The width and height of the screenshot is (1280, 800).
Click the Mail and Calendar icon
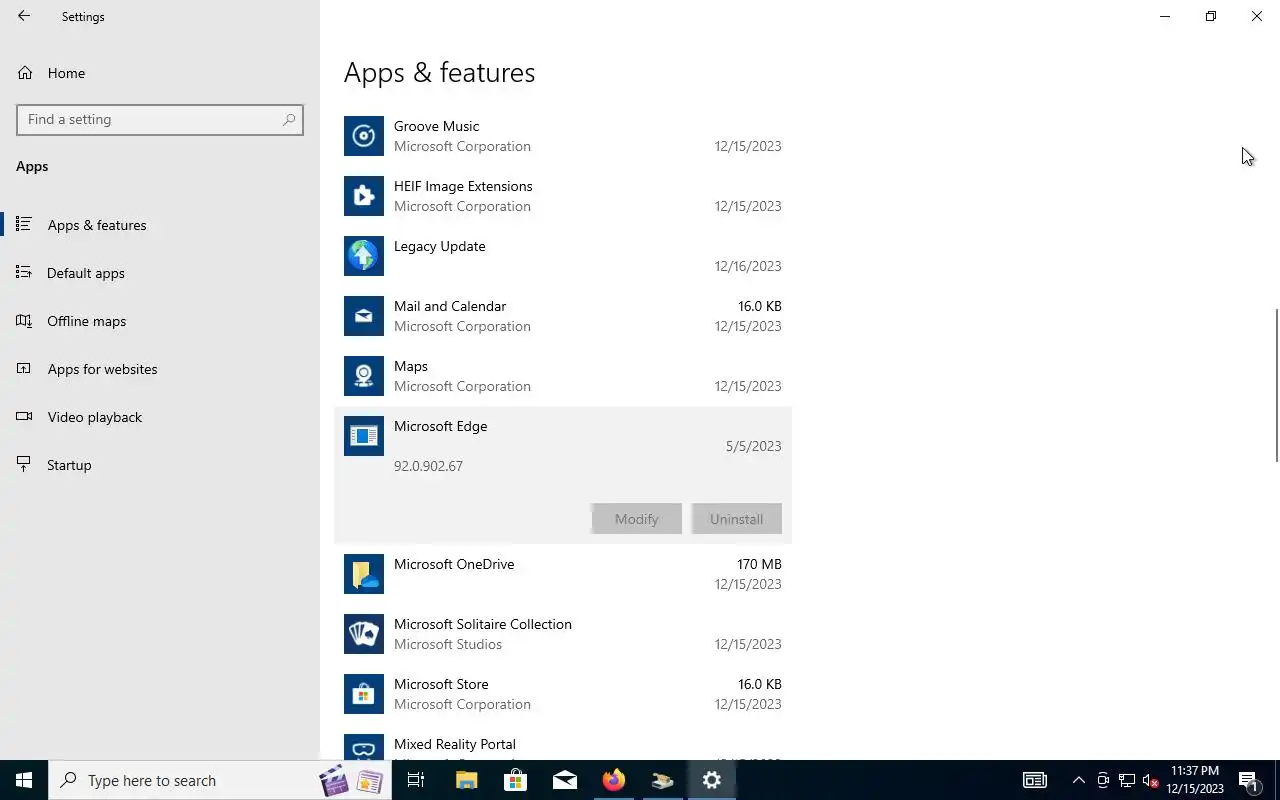(x=364, y=316)
